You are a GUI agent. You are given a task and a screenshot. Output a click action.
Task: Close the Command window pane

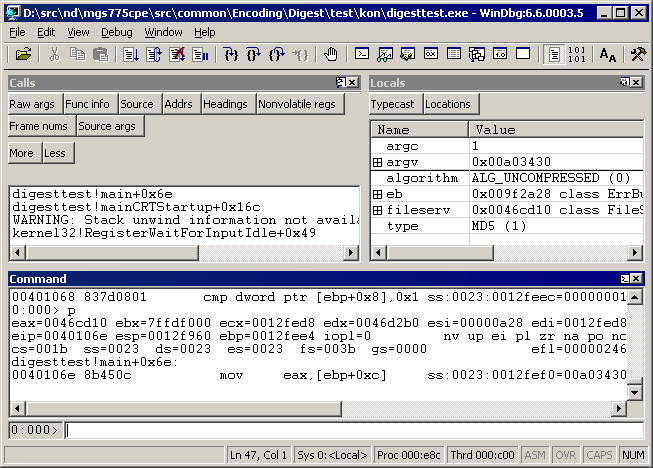click(636, 279)
